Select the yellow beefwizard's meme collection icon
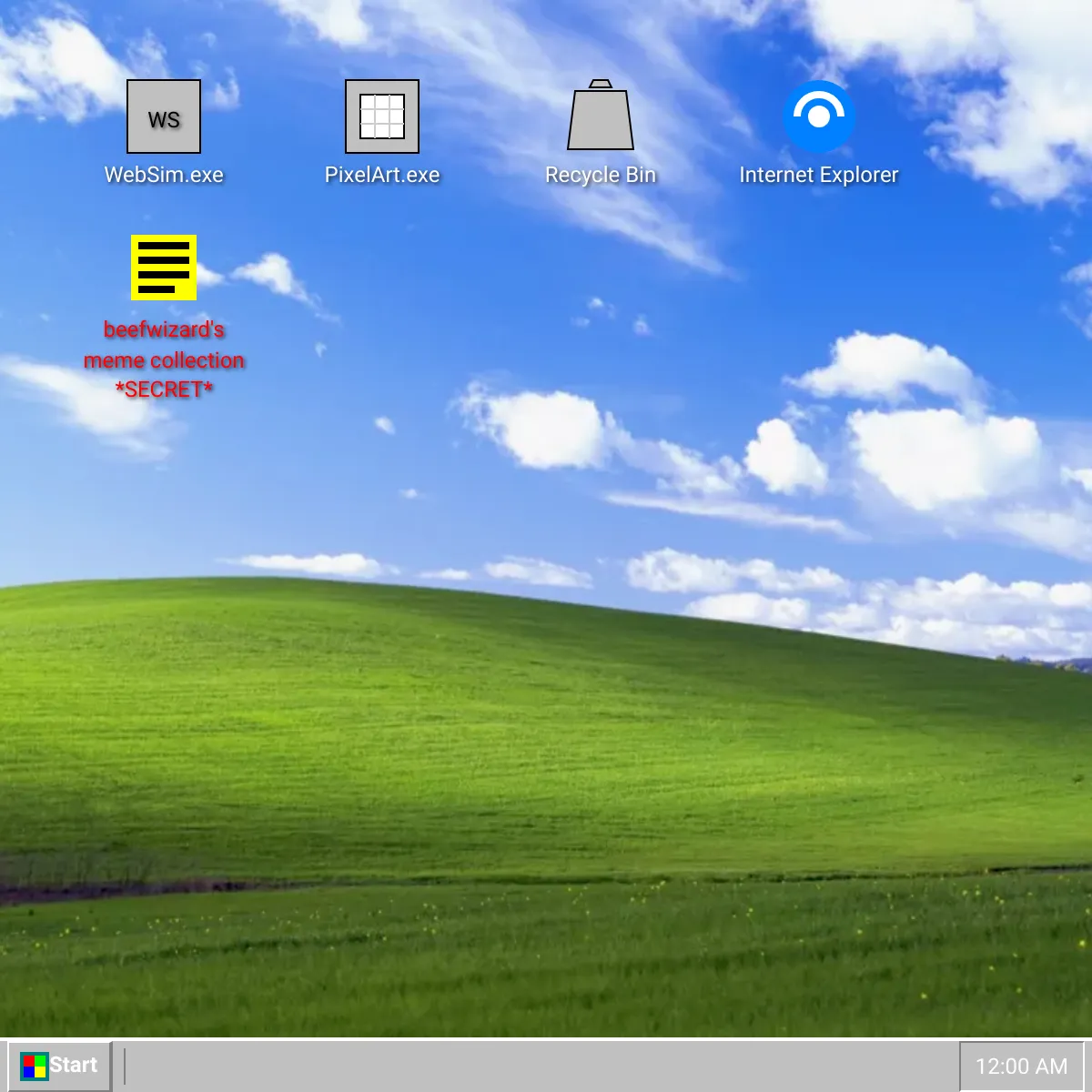The width and height of the screenshot is (1092, 1092). coord(164,268)
